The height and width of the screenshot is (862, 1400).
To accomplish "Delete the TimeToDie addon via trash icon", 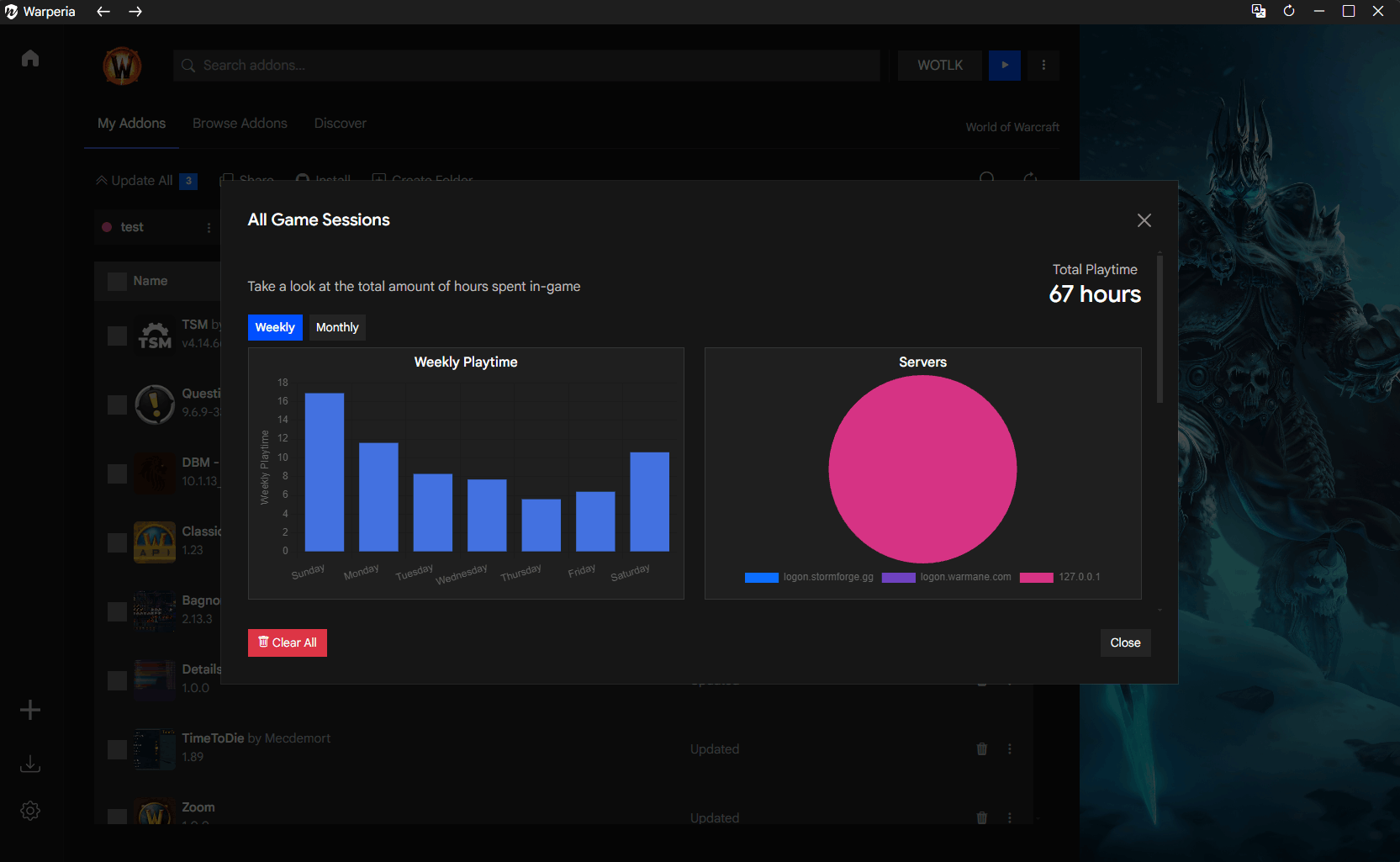I will pos(981,748).
